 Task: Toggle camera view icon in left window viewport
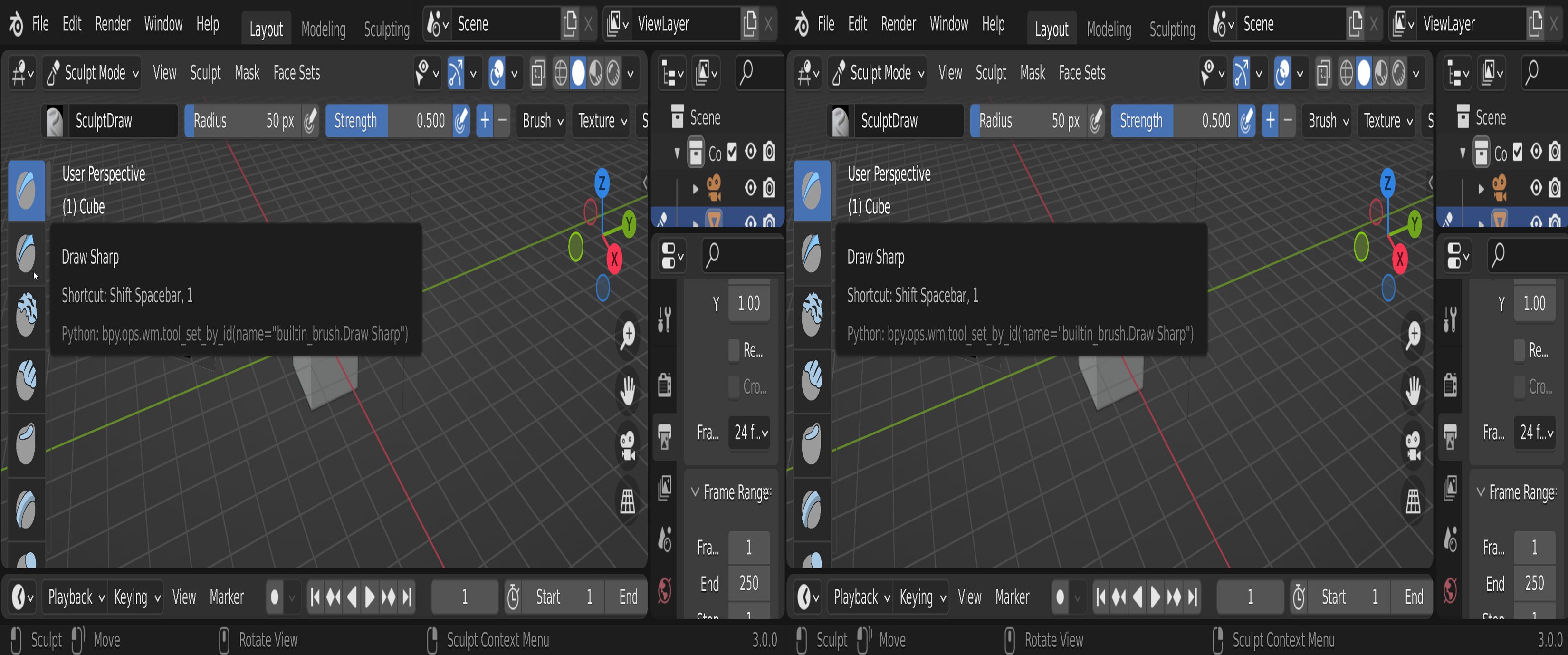click(628, 446)
